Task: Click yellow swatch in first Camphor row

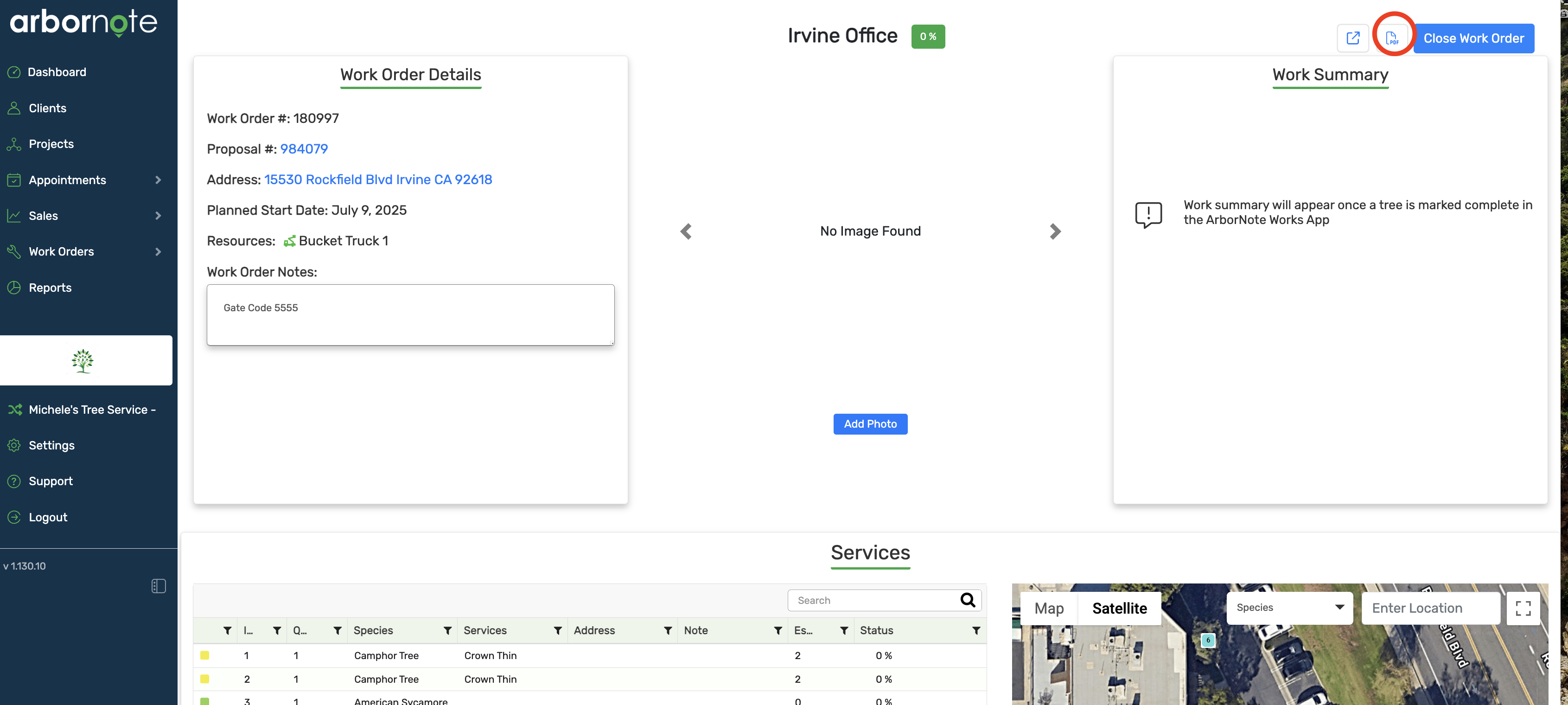Action: click(204, 655)
